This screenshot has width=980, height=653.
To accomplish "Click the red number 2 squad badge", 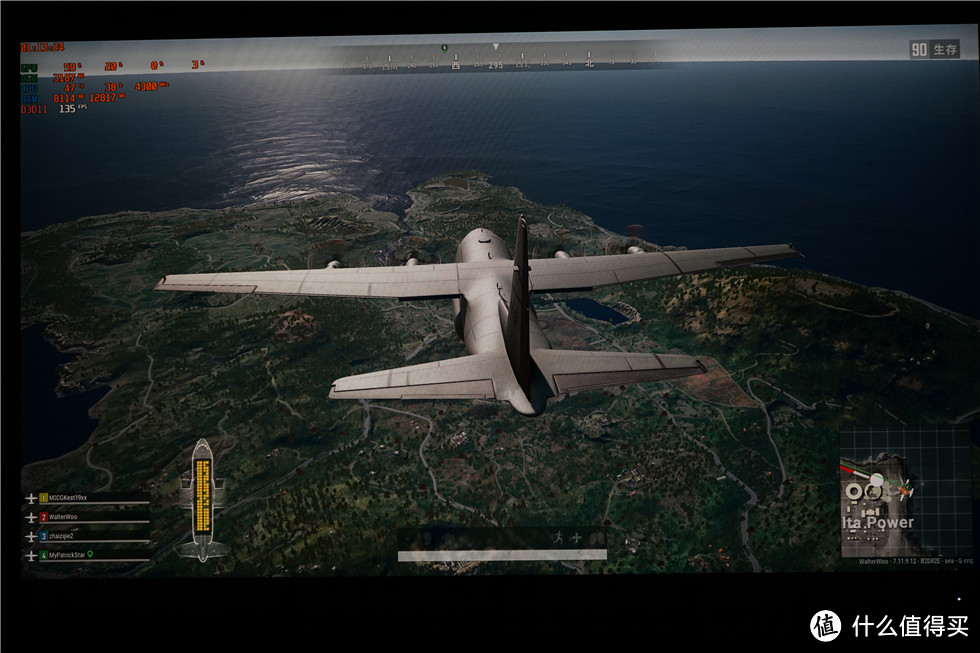I will pos(44,517).
